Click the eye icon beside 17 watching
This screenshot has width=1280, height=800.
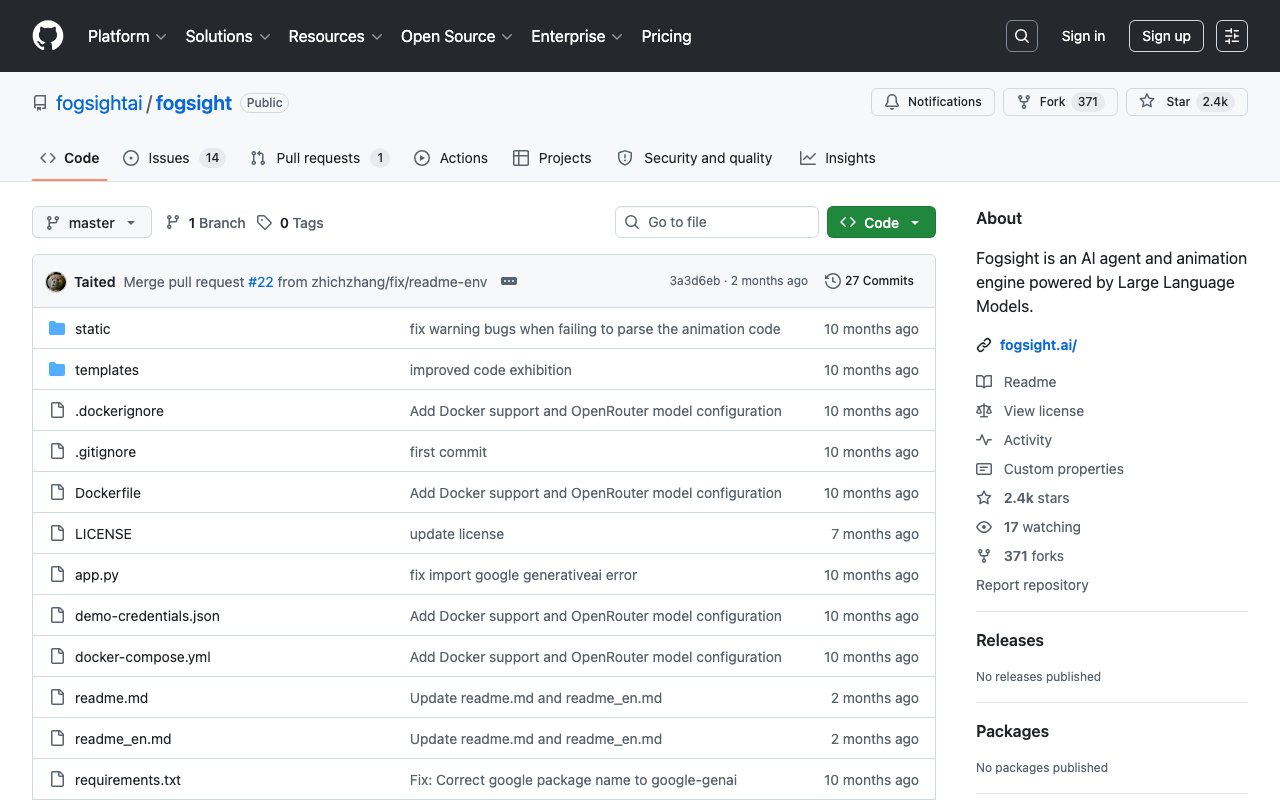(x=984, y=527)
